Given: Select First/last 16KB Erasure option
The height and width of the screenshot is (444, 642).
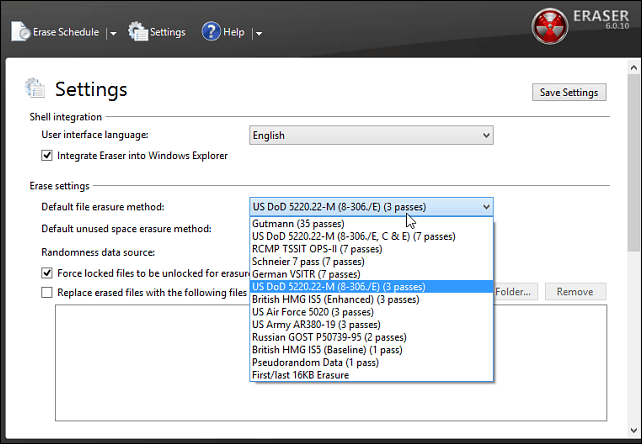Looking at the screenshot, I should pos(371,375).
